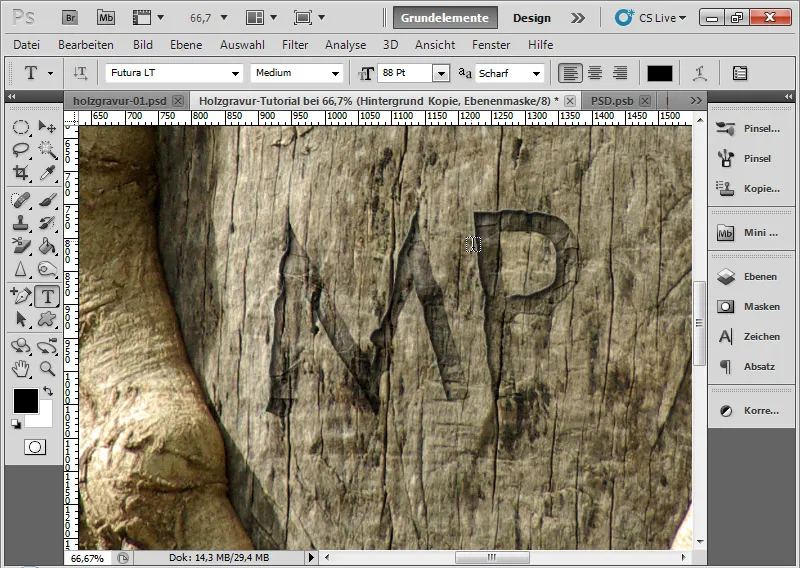Select the Elliptical Marquee tool
The width and height of the screenshot is (800, 568).
click(x=20, y=127)
